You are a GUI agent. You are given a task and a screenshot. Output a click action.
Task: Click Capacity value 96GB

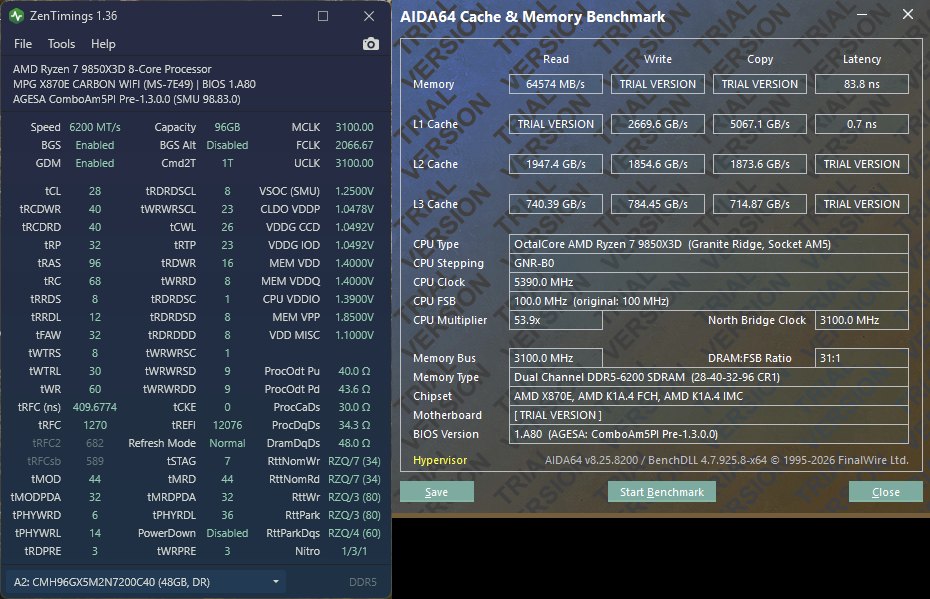[x=227, y=127]
